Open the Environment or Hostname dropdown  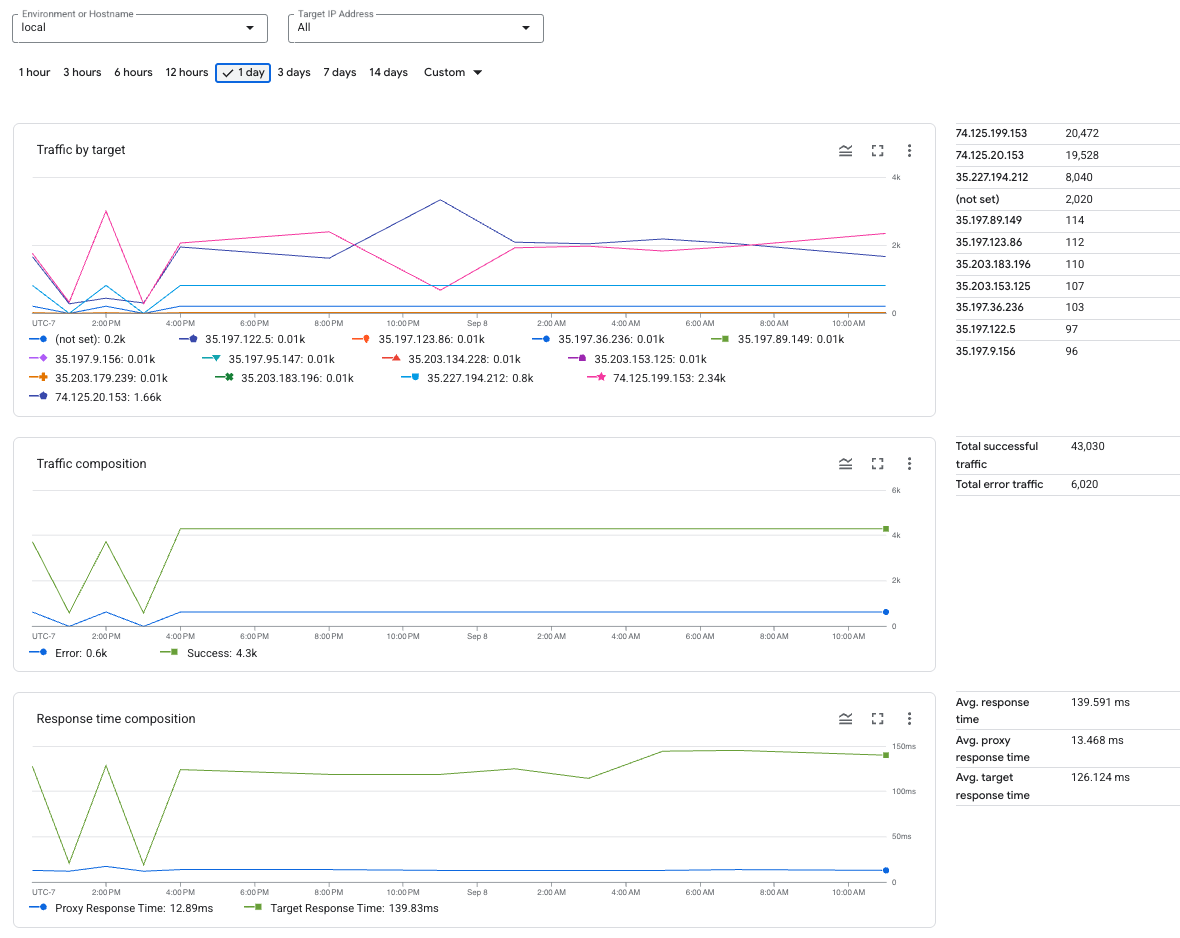click(x=249, y=28)
